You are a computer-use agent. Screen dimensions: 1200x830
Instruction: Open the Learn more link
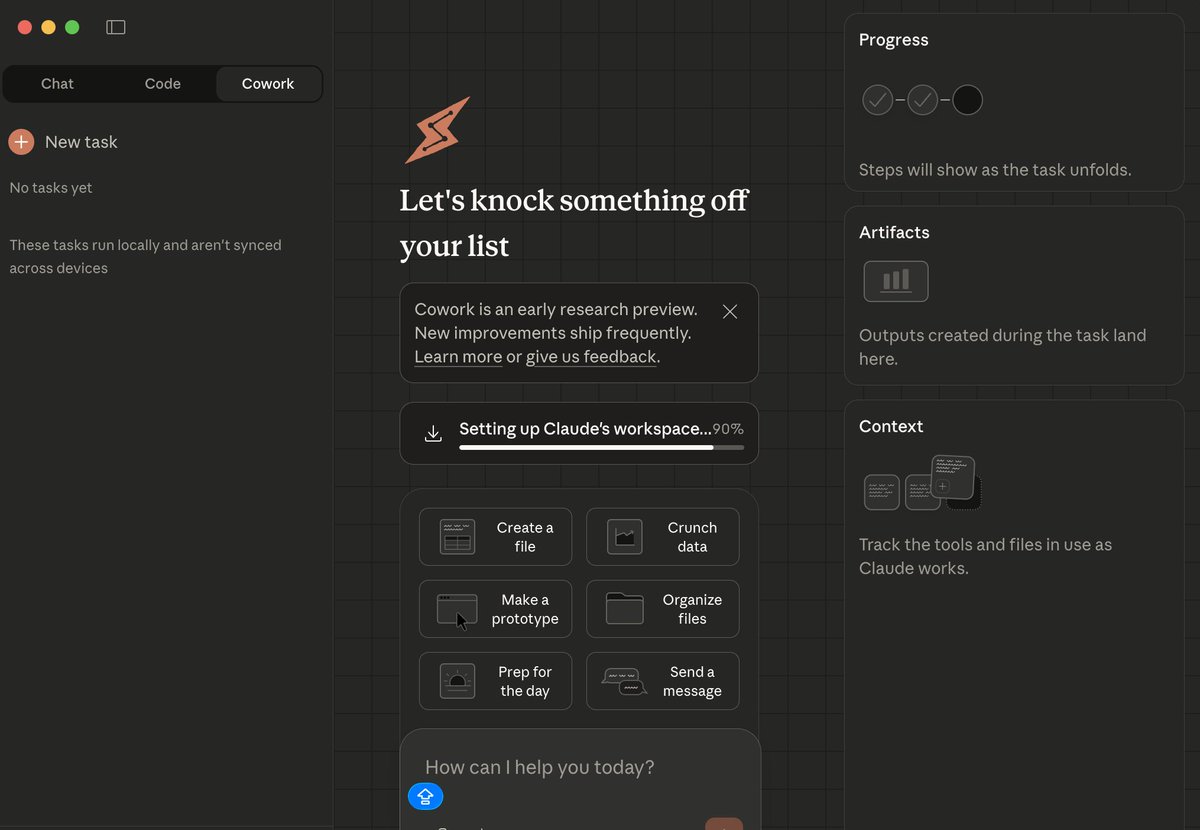(x=458, y=357)
